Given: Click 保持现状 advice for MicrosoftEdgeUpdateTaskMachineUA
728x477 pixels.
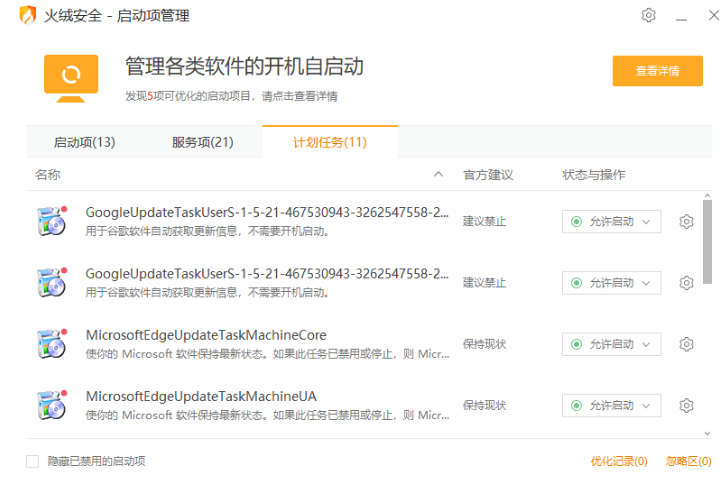Looking at the screenshot, I should coord(484,405).
